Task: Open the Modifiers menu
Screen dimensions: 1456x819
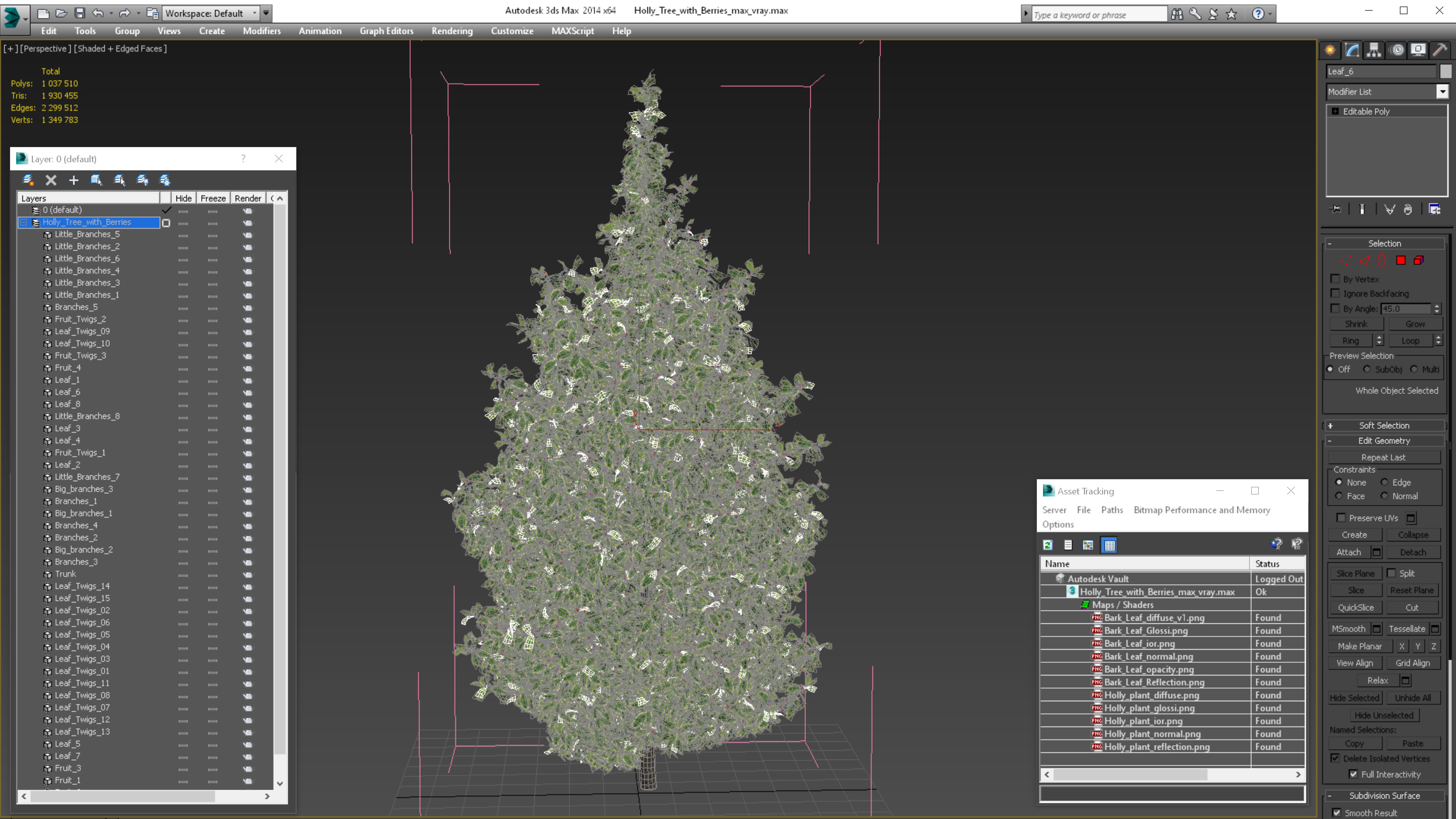Action: tap(262, 31)
